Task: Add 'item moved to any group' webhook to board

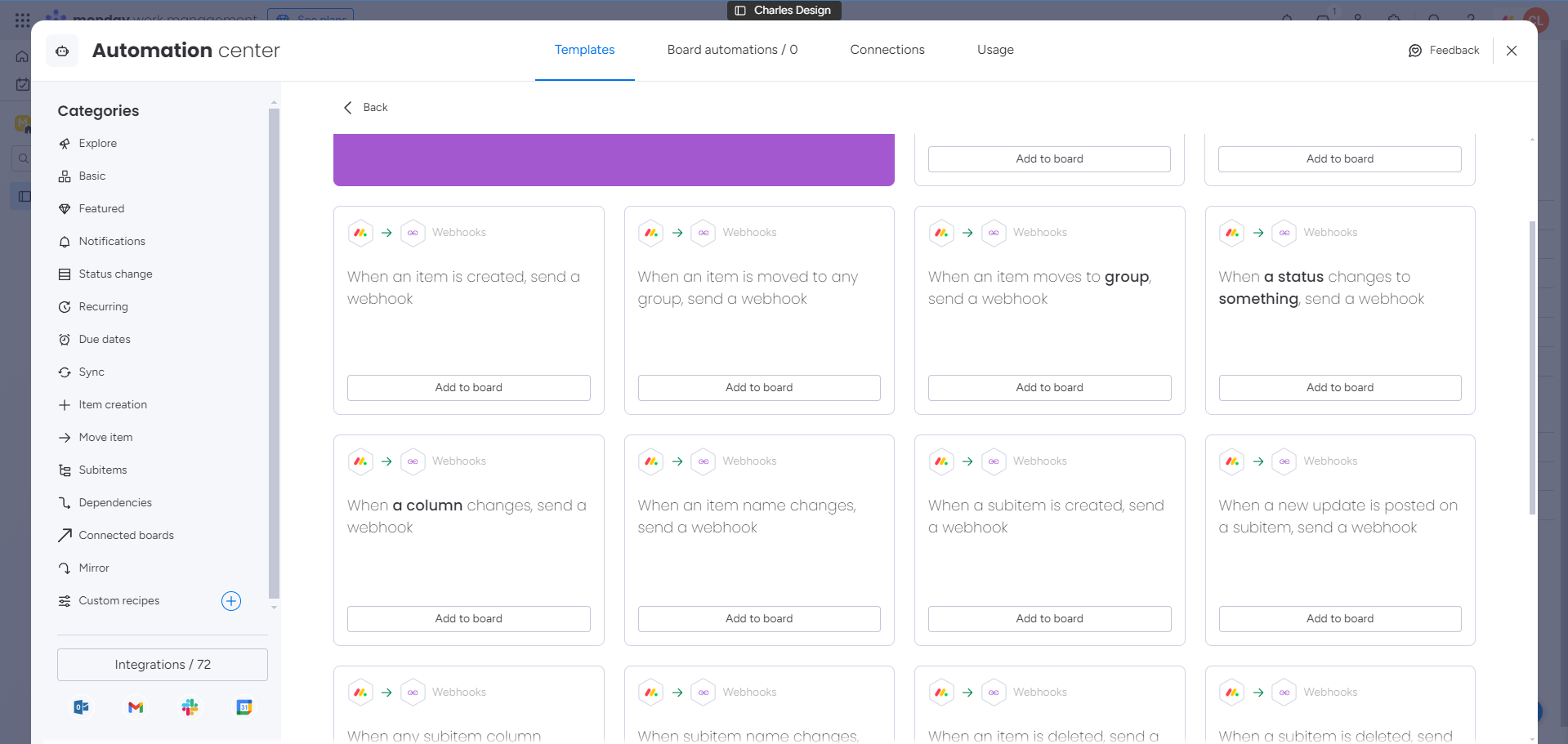Action: pos(759,388)
